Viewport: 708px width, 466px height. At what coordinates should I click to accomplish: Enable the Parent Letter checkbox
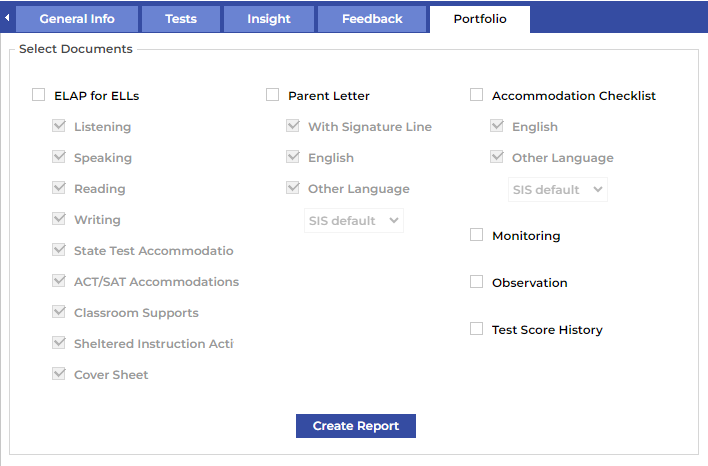(273, 96)
